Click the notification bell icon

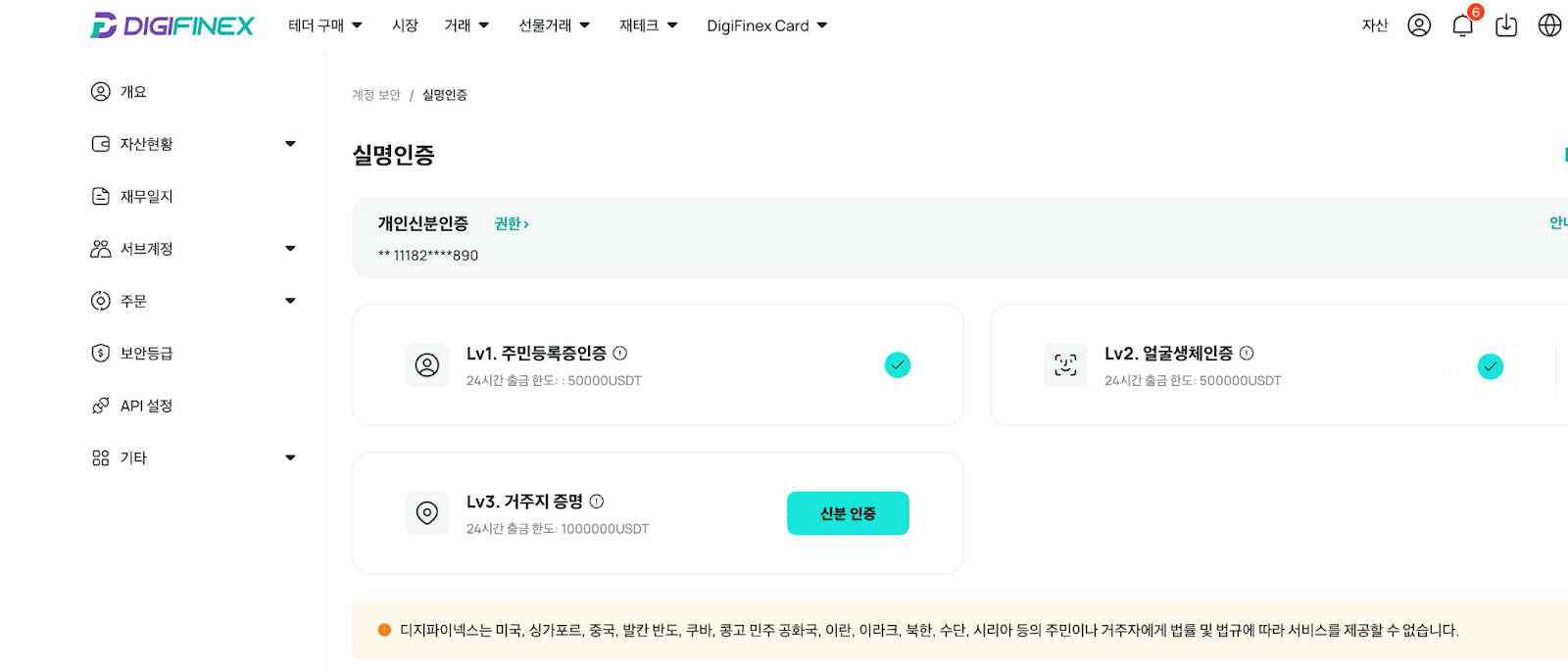click(1462, 26)
